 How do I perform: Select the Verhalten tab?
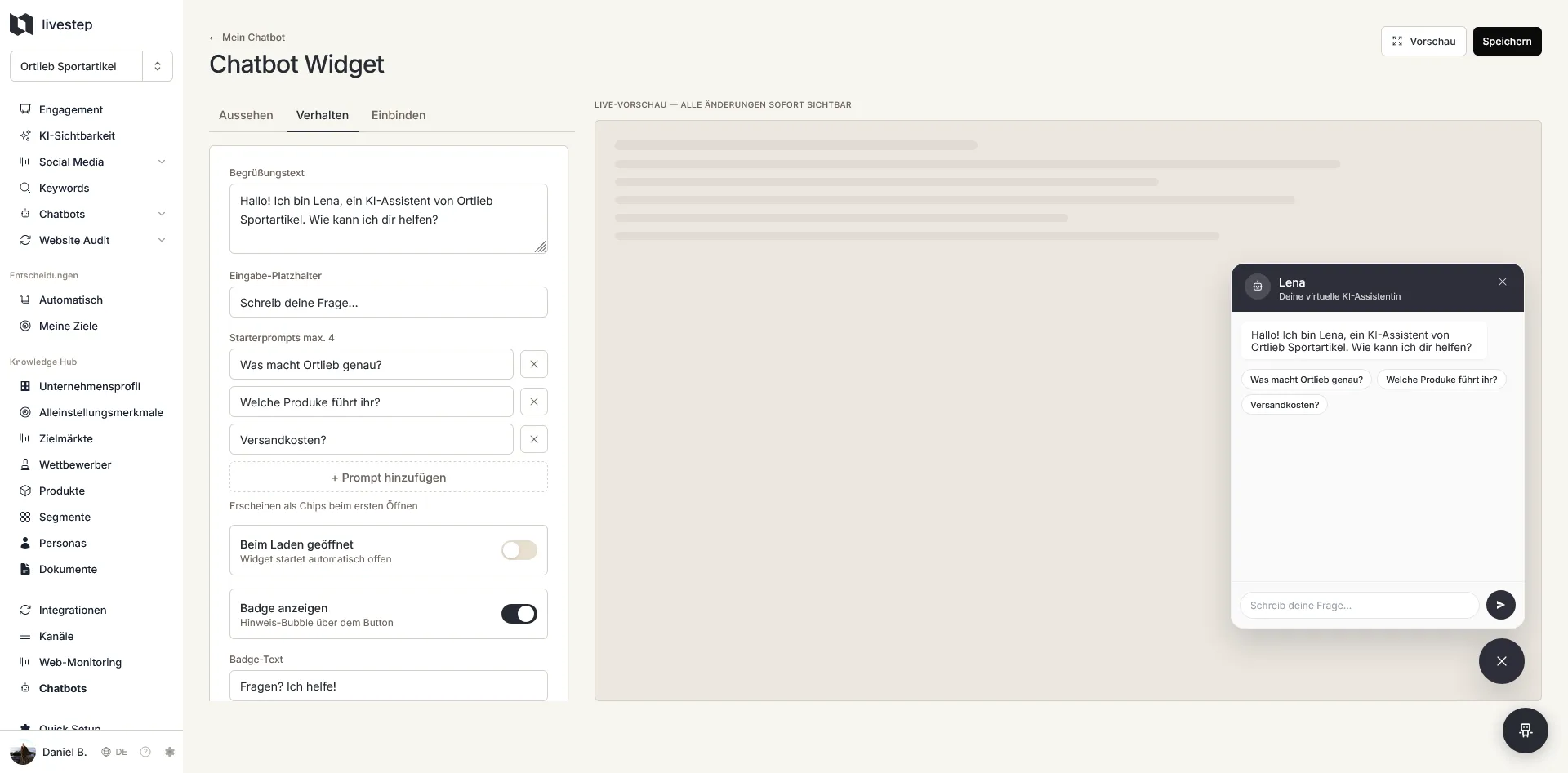323,115
